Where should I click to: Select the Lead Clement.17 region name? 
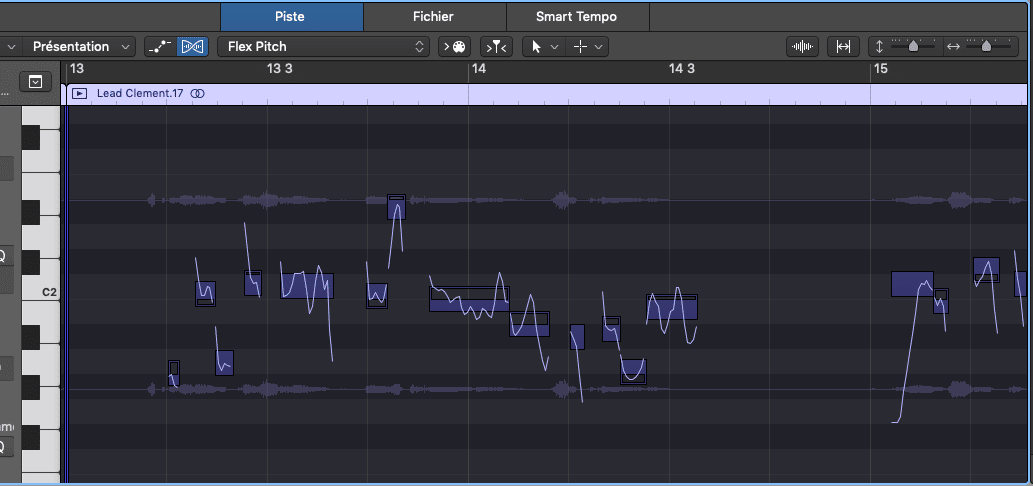coord(140,94)
